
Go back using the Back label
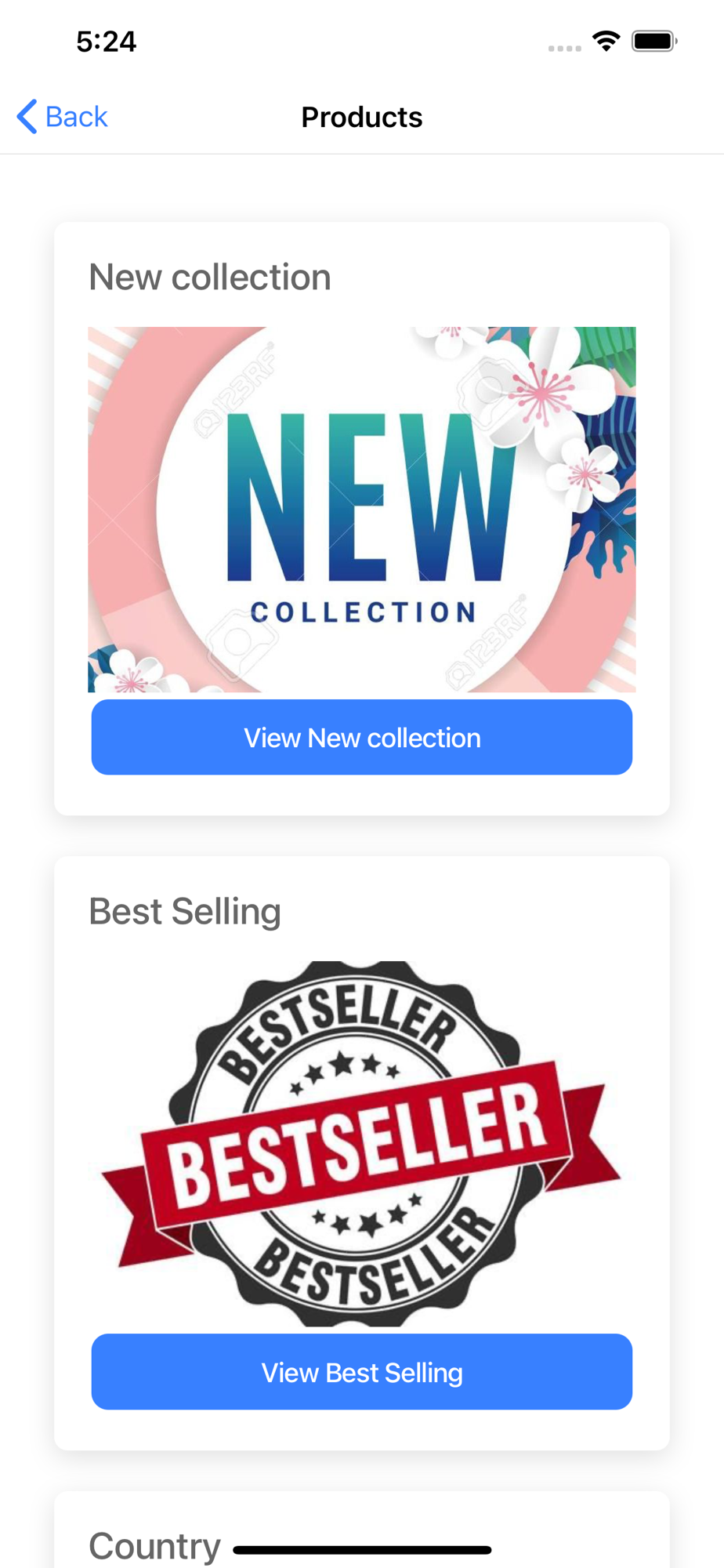[77, 117]
